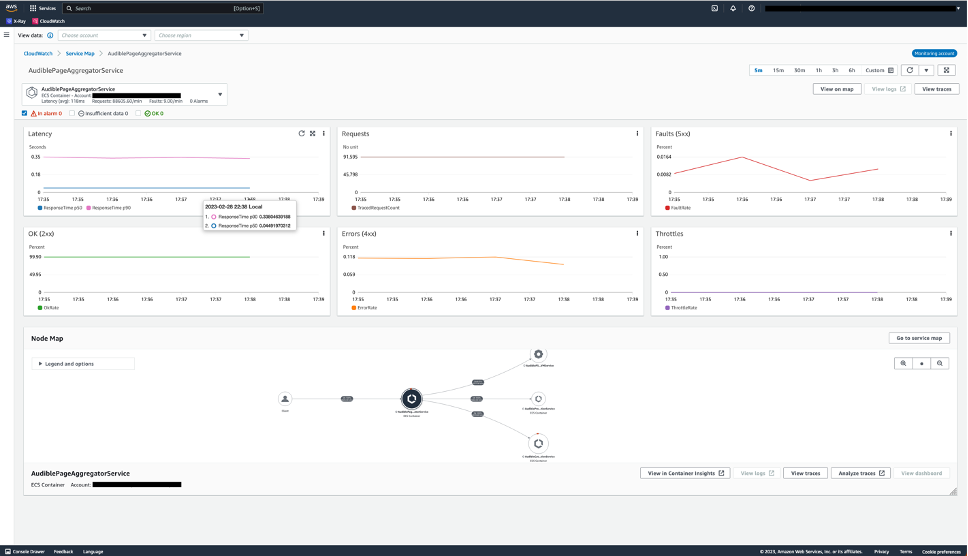968x556 pixels.
Task: Toggle the FaultRate legend series
Action: coord(678,208)
